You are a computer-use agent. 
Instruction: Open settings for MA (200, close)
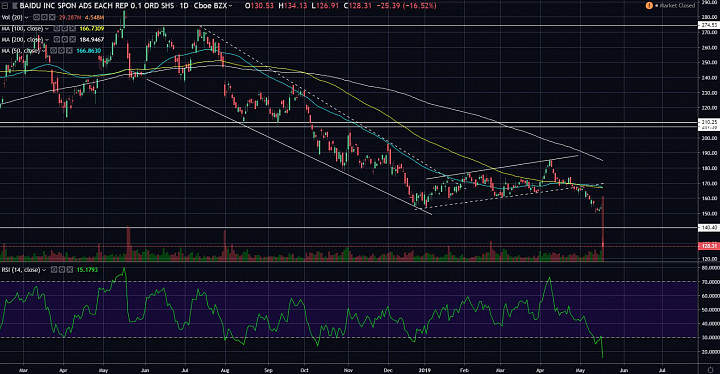point(65,40)
